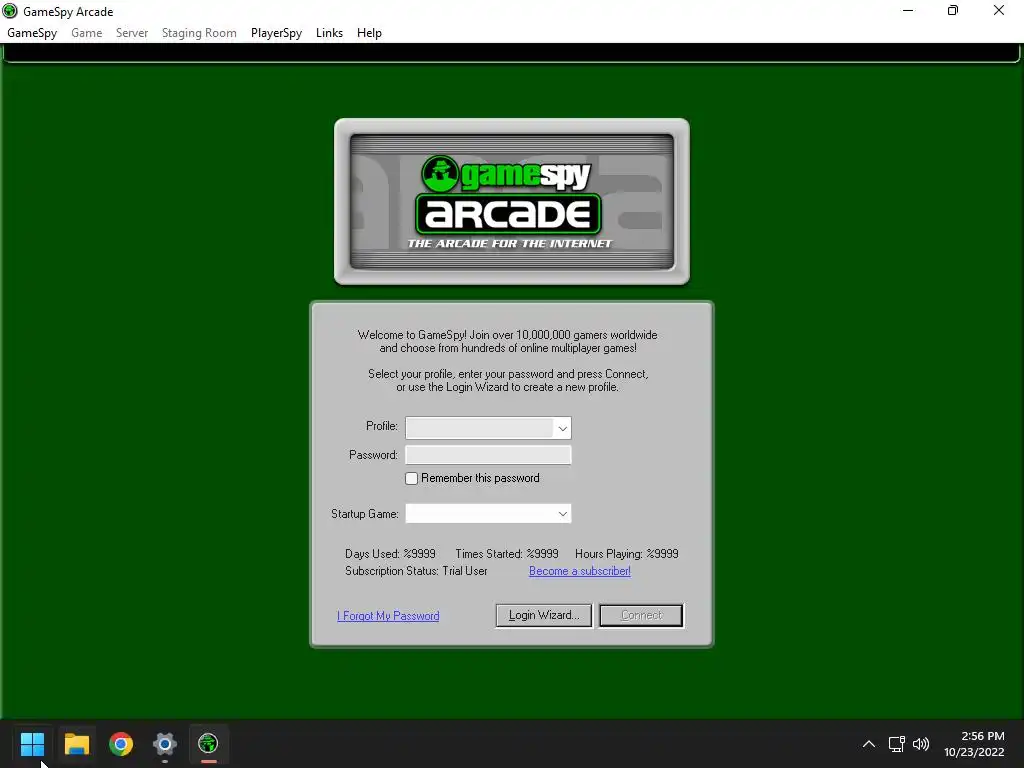Image resolution: width=1024 pixels, height=768 pixels.
Task: Open the clock showing 2:56 PM
Action: [x=974, y=744]
